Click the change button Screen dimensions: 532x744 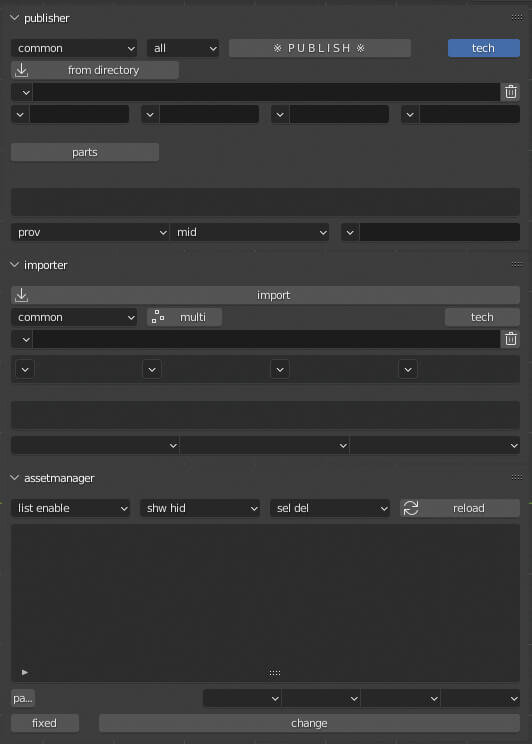click(x=309, y=723)
